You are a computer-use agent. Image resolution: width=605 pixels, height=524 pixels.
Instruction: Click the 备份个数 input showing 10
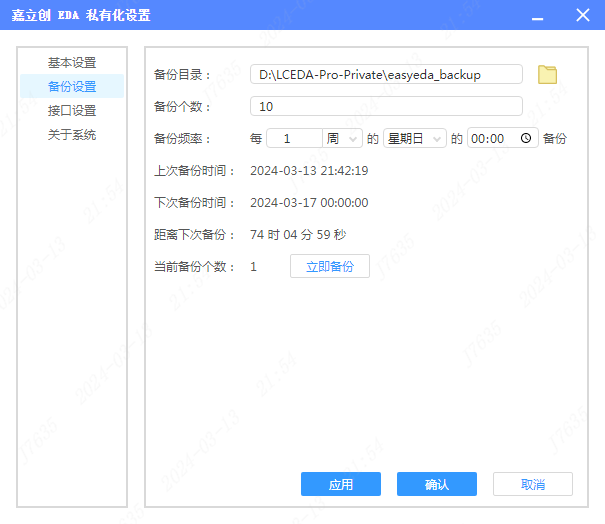tap(386, 106)
